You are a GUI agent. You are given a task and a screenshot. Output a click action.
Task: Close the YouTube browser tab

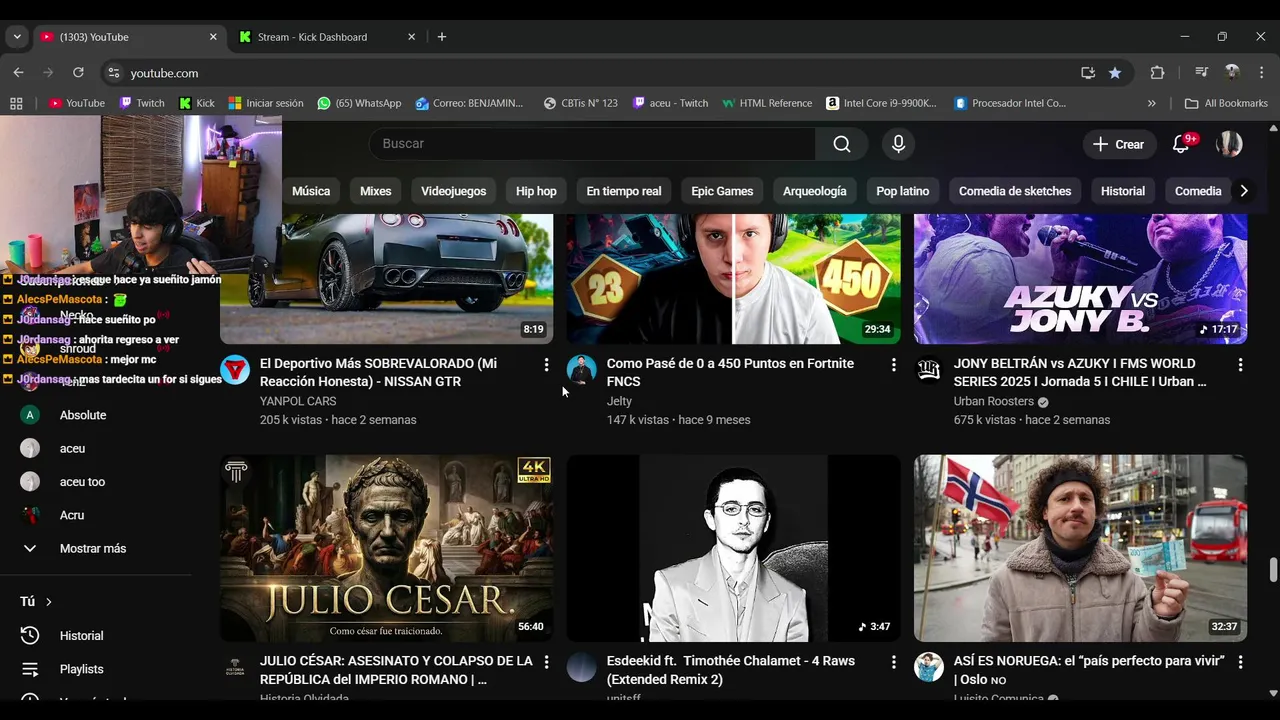pos(213,37)
